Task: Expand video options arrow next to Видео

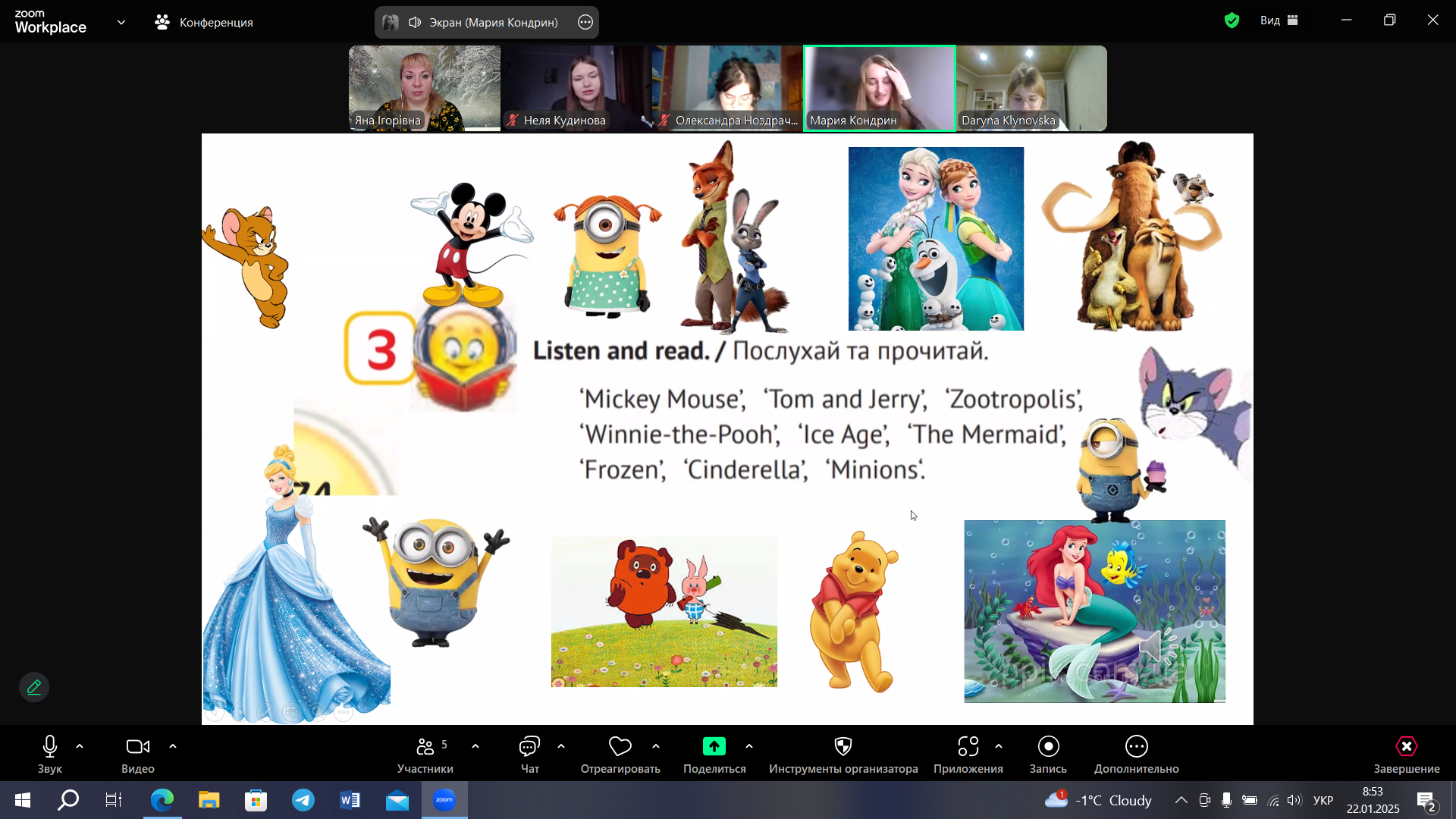Action: click(173, 747)
